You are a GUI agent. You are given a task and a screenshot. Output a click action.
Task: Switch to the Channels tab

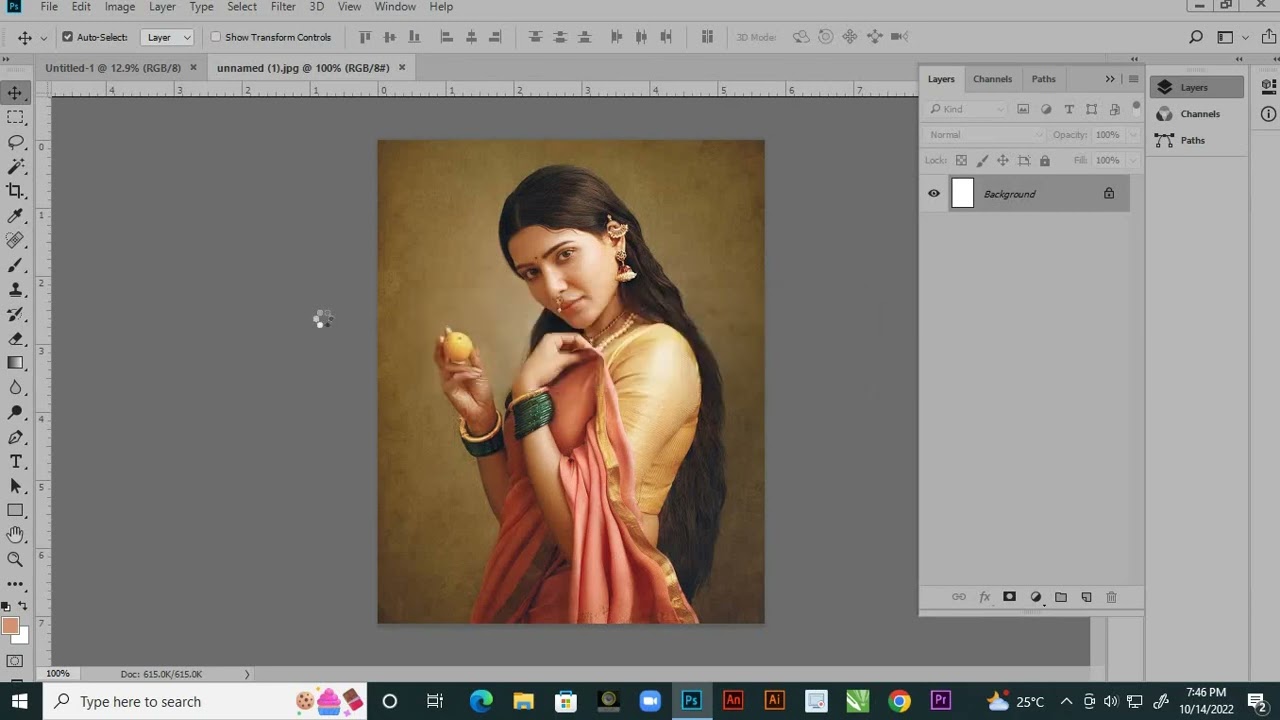993,79
